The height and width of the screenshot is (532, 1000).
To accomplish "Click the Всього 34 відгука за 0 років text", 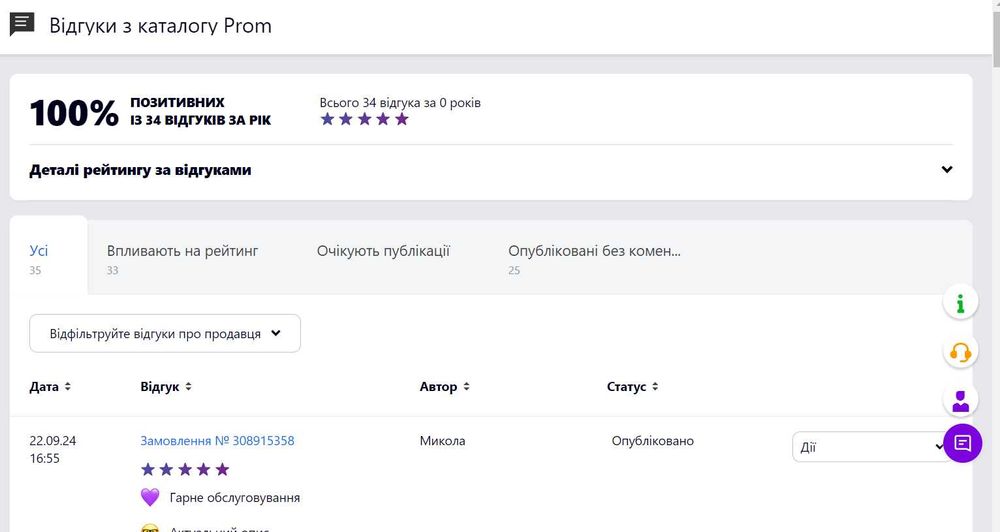I will click(x=400, y=103).
